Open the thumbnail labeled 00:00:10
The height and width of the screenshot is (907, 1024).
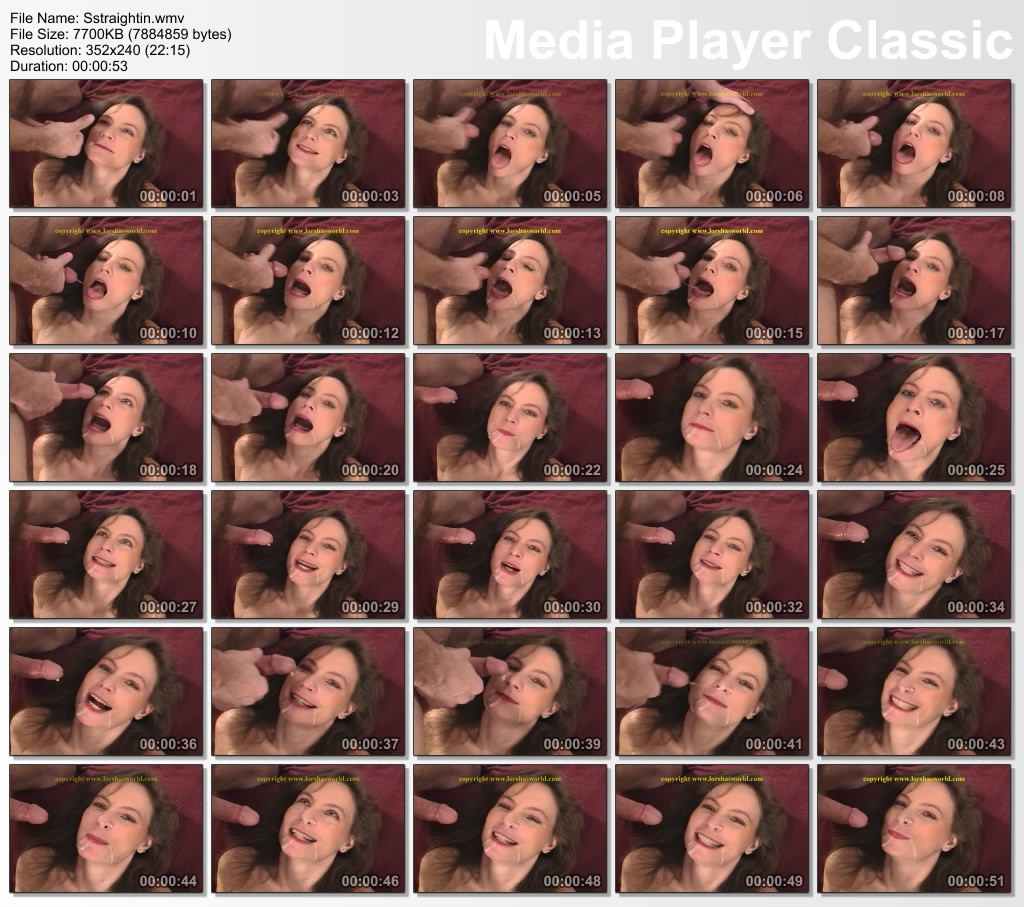[x=106, y=280]
